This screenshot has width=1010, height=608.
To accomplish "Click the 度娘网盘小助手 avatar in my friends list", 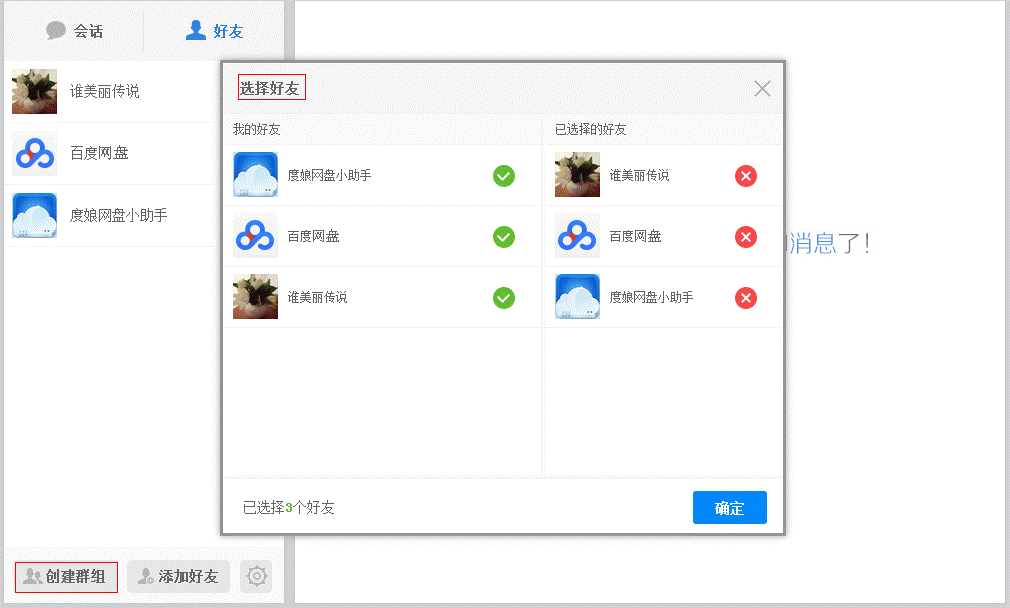I will [255, 175].
